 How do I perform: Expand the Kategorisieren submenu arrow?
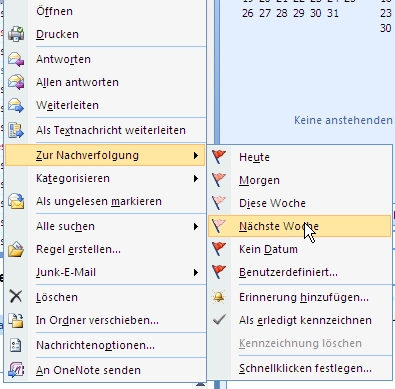[196, 179]
